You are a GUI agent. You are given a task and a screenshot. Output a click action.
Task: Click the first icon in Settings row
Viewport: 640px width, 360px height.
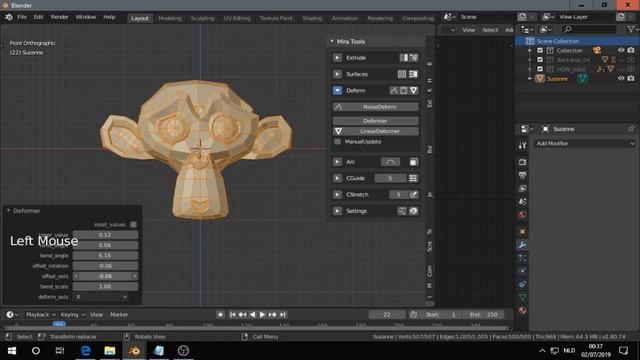(x=402, y=211)
